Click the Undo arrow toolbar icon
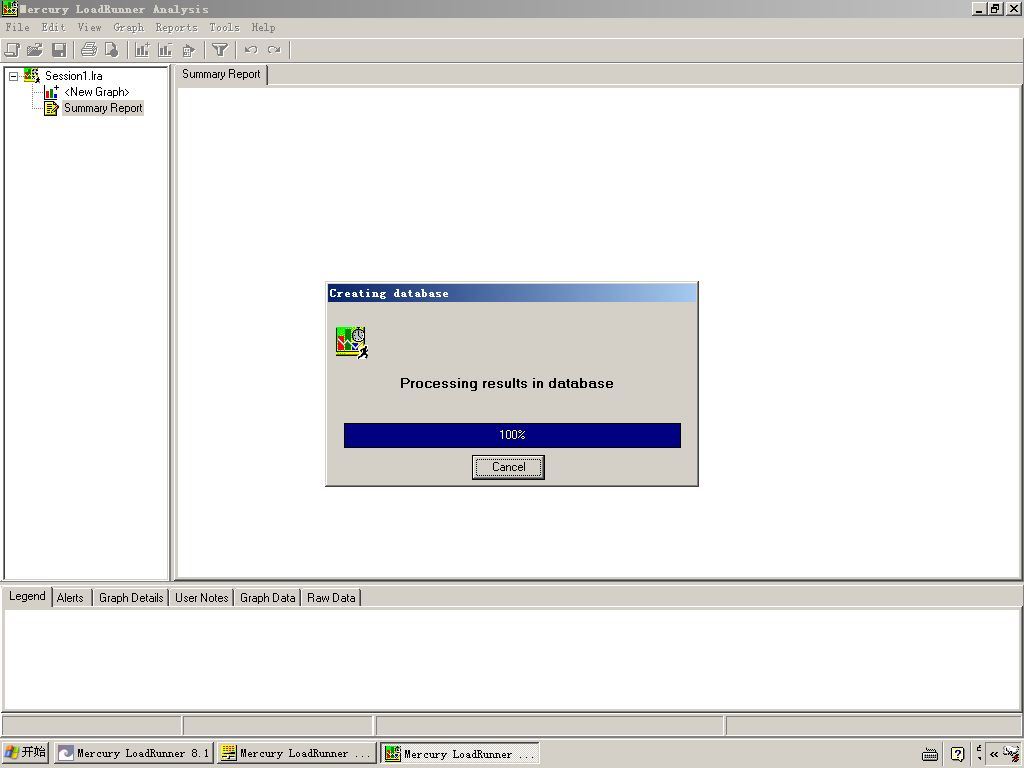1024x768 pixels. [x=251, y=50]
